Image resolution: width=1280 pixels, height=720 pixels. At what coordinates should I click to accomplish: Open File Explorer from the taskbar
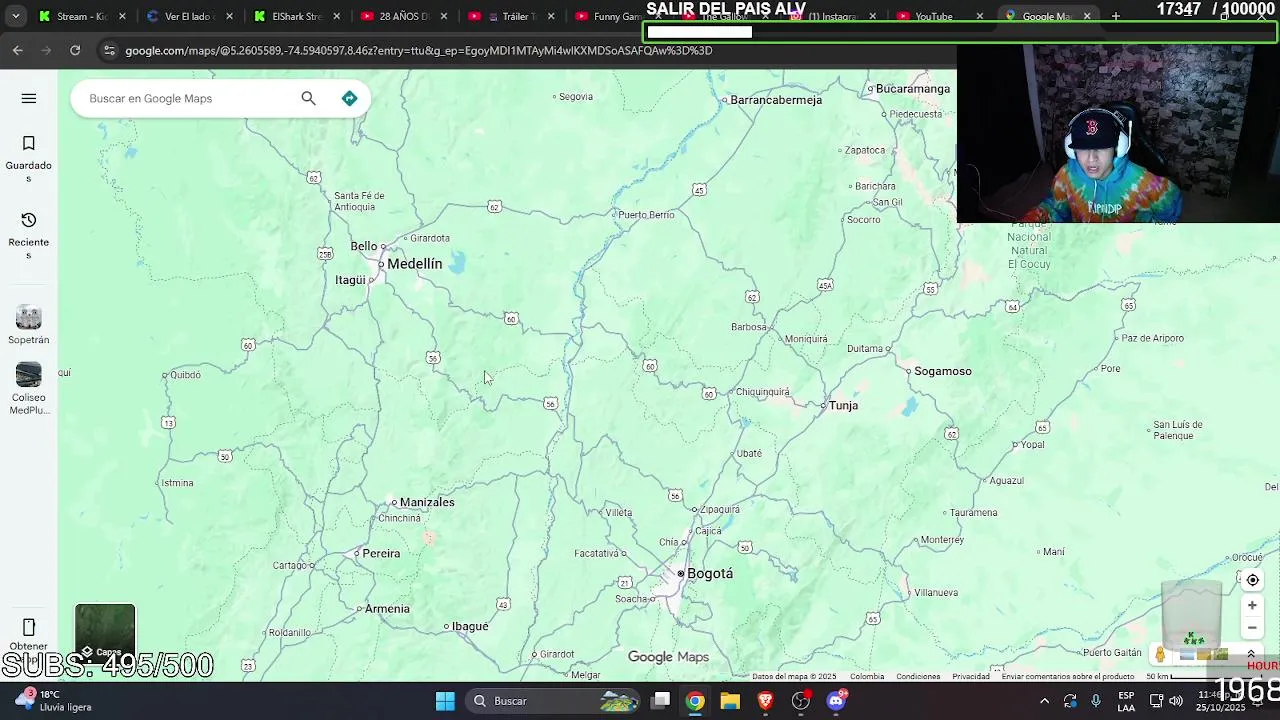point(730,701)
